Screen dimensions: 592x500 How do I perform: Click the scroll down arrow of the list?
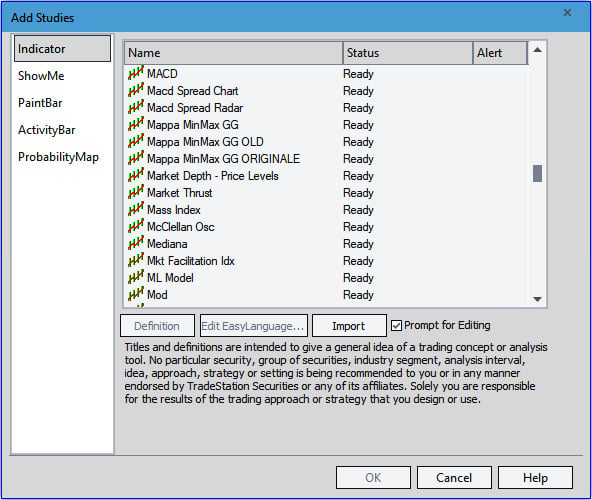537,299
